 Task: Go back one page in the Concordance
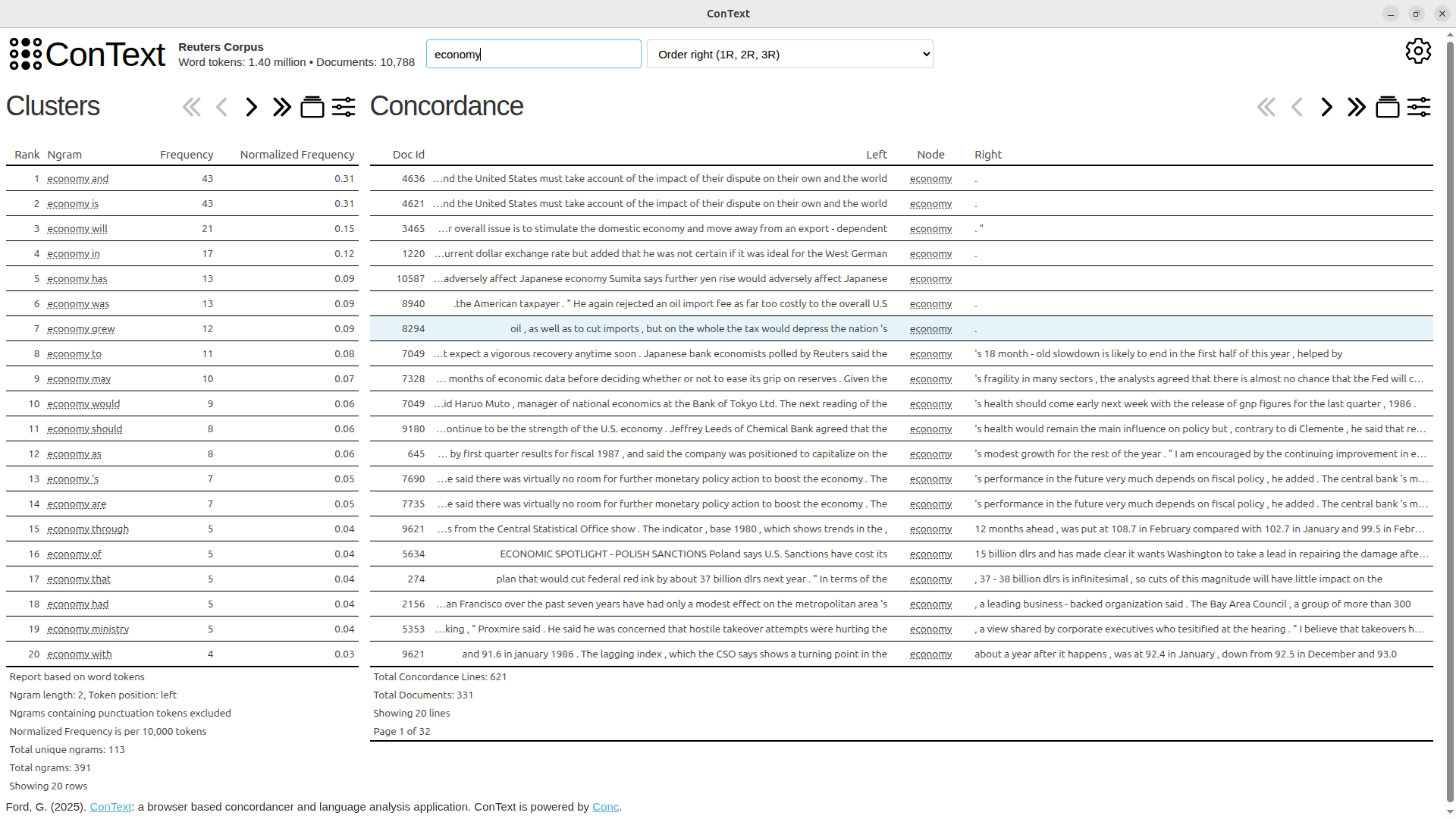tap(1297, 107)
